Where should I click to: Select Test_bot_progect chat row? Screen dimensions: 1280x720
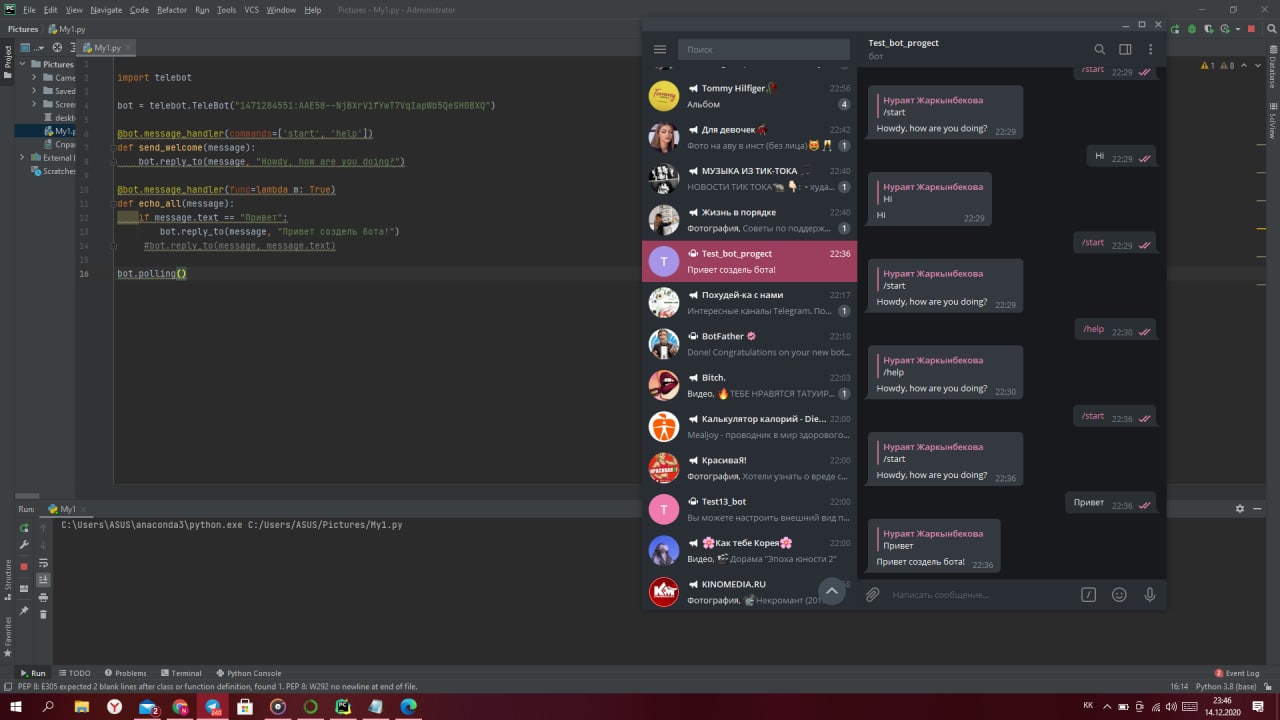(749, 261)
